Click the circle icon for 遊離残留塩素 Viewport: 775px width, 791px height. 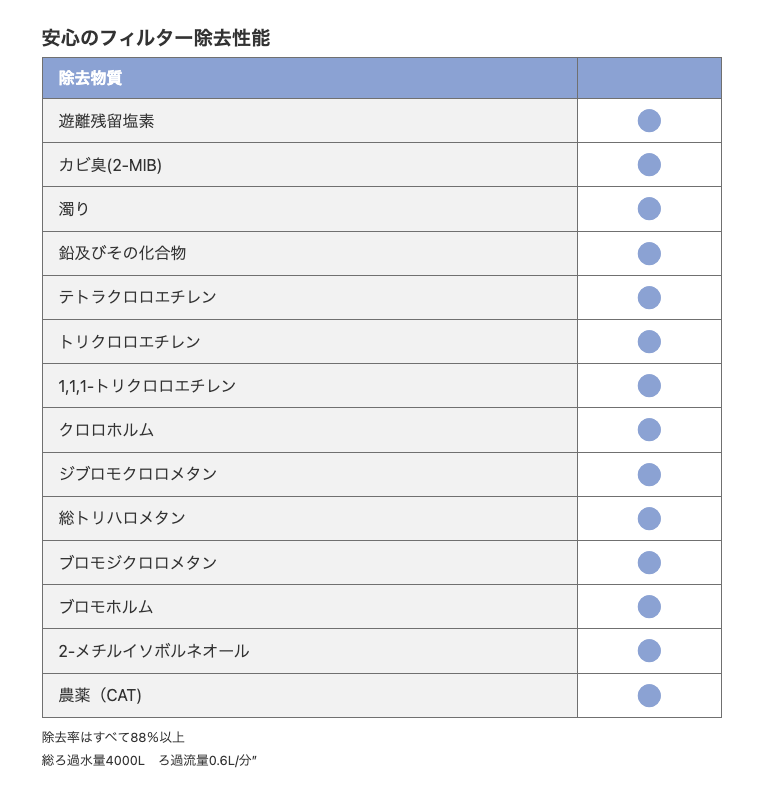pyautogui.click(x=649, y=121)
